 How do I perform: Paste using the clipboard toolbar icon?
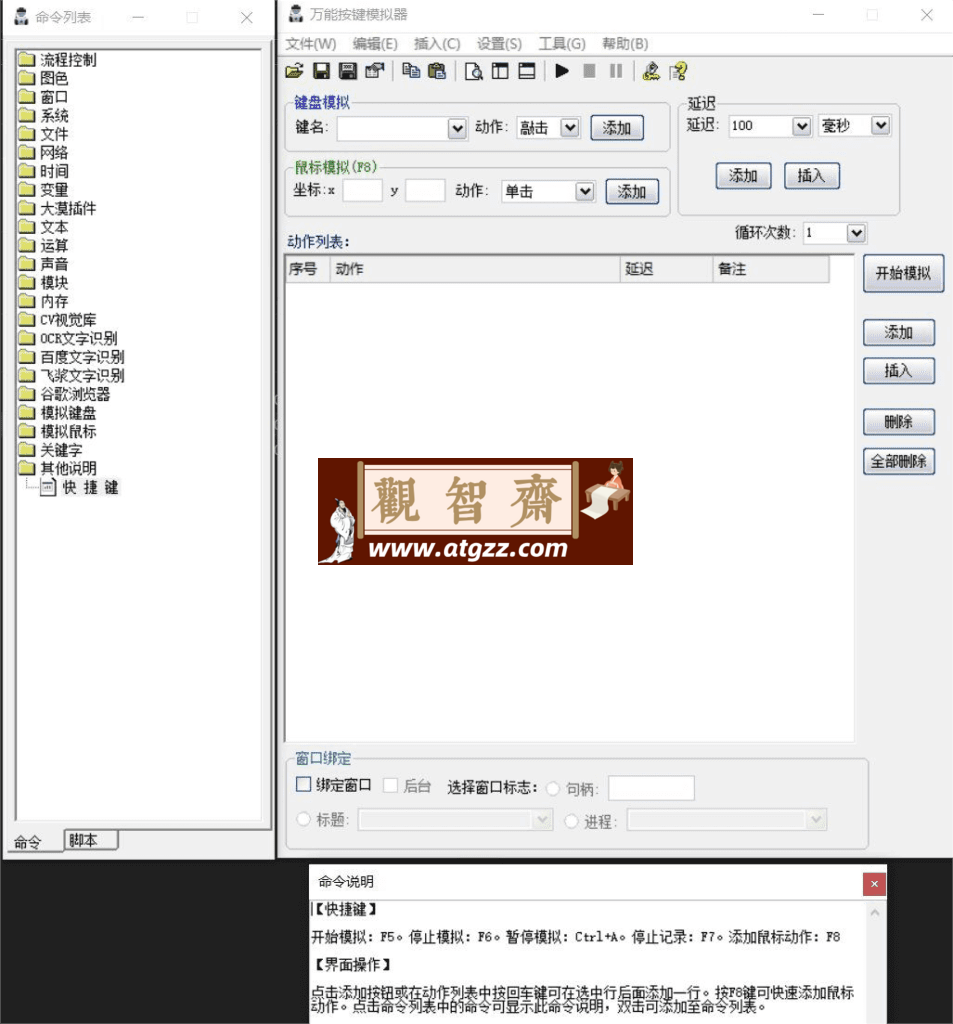[437, 71]
